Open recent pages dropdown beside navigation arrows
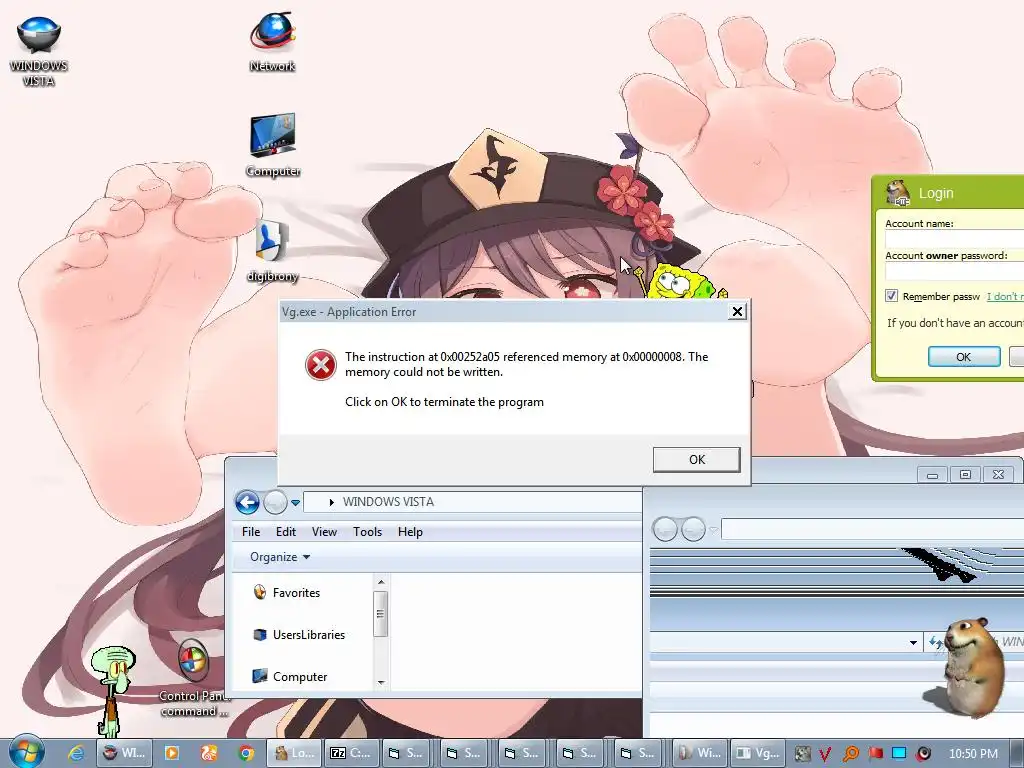The height and width of the screenshot is (768, 1024). tap(295, 503)
